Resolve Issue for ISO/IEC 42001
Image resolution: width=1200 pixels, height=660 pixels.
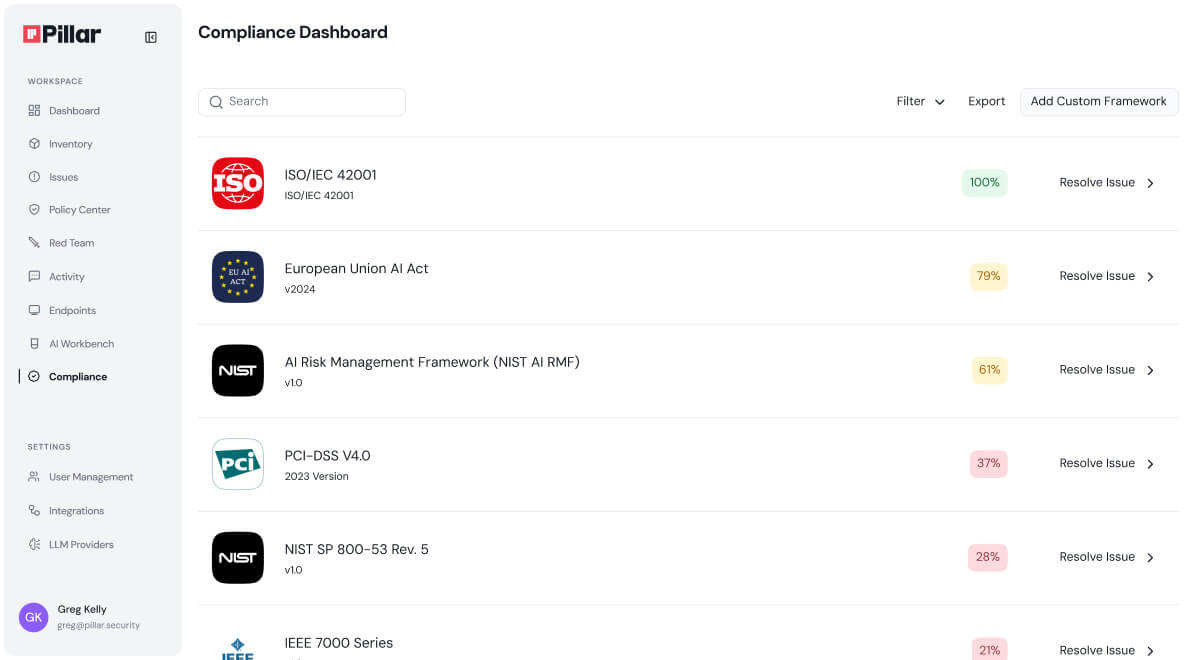pos(1097,183)
